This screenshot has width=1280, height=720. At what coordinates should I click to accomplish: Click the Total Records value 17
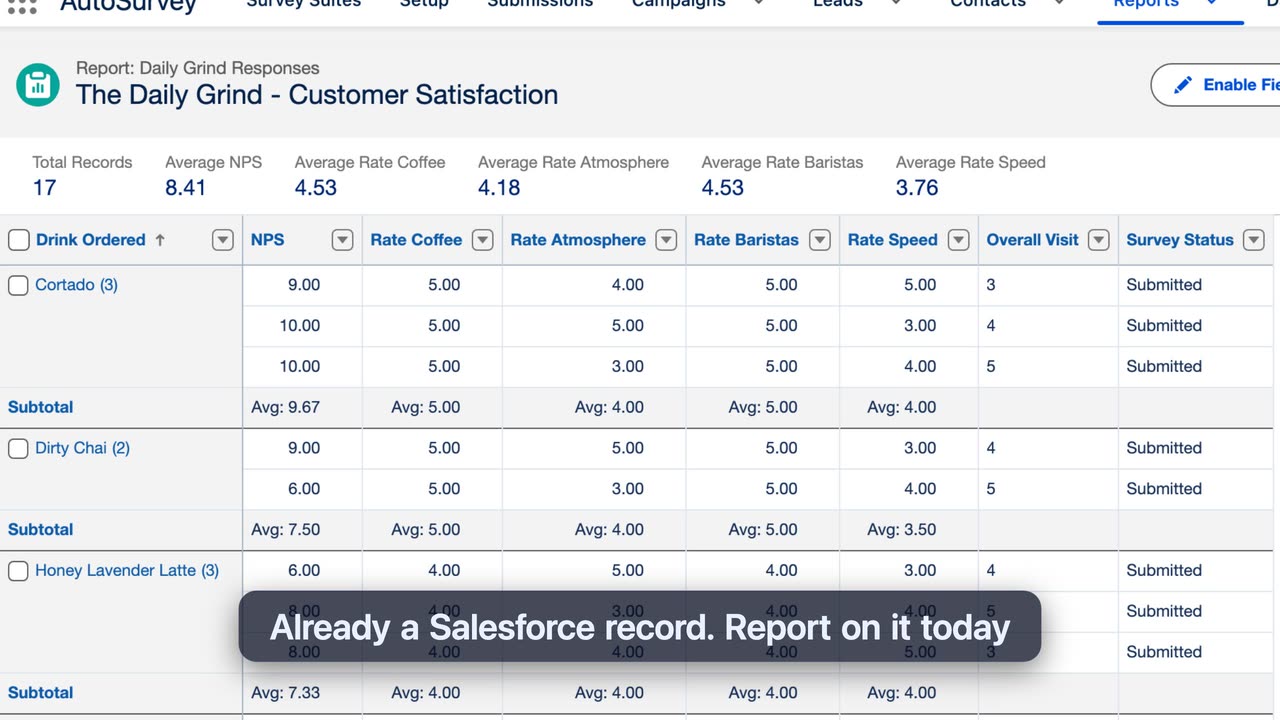point(44,188)
